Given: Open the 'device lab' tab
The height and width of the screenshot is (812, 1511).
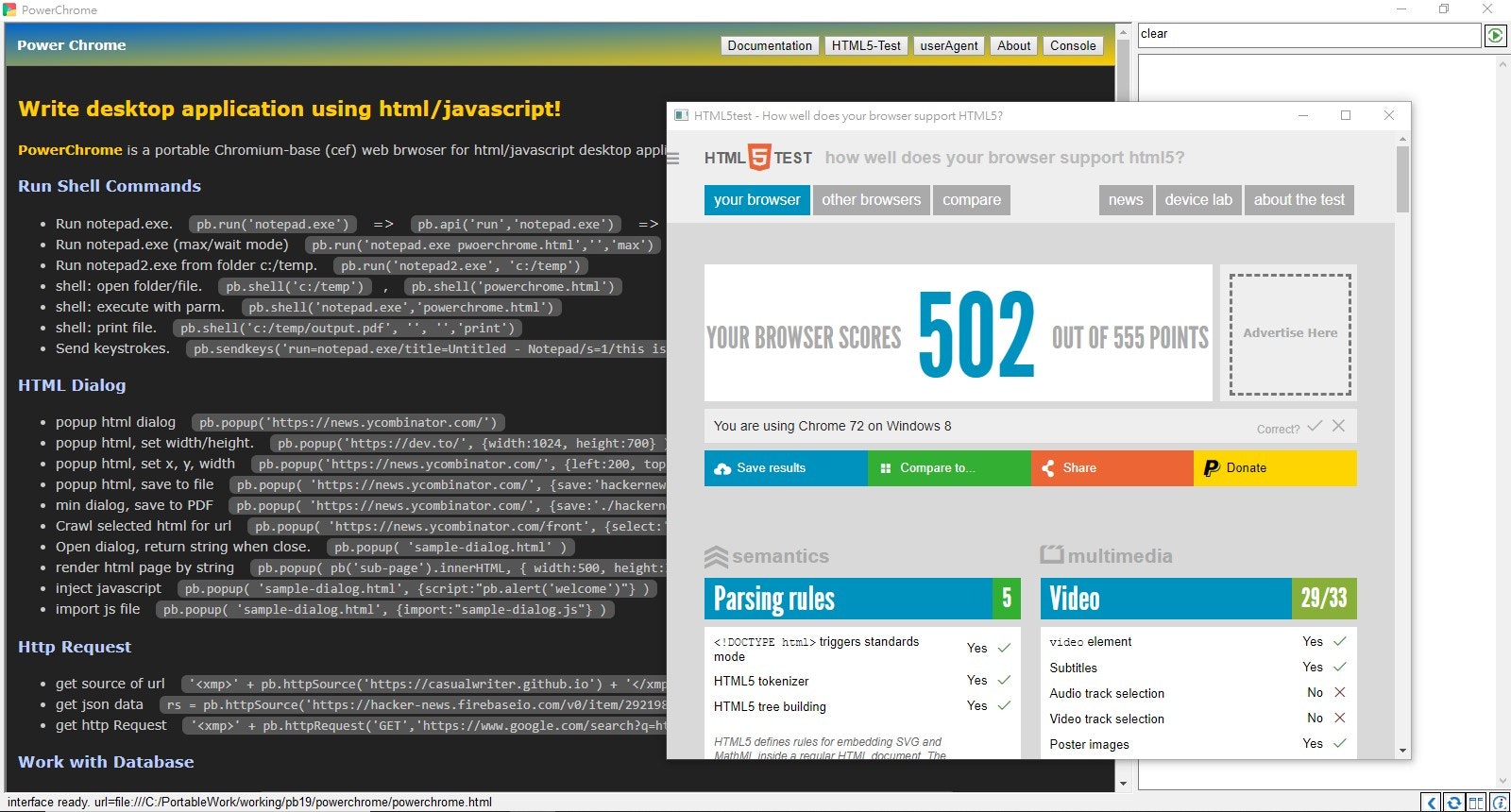Looking at the screenshot, I should (1198, 200).
